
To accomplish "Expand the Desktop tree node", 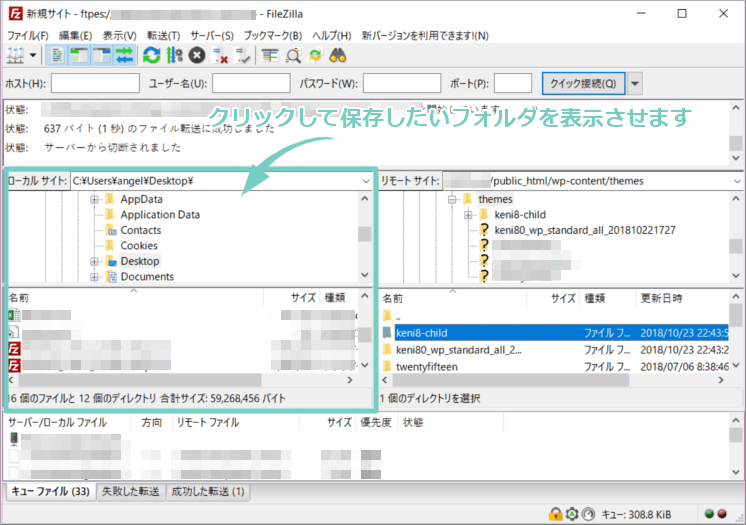I will (x=94, y=261).
